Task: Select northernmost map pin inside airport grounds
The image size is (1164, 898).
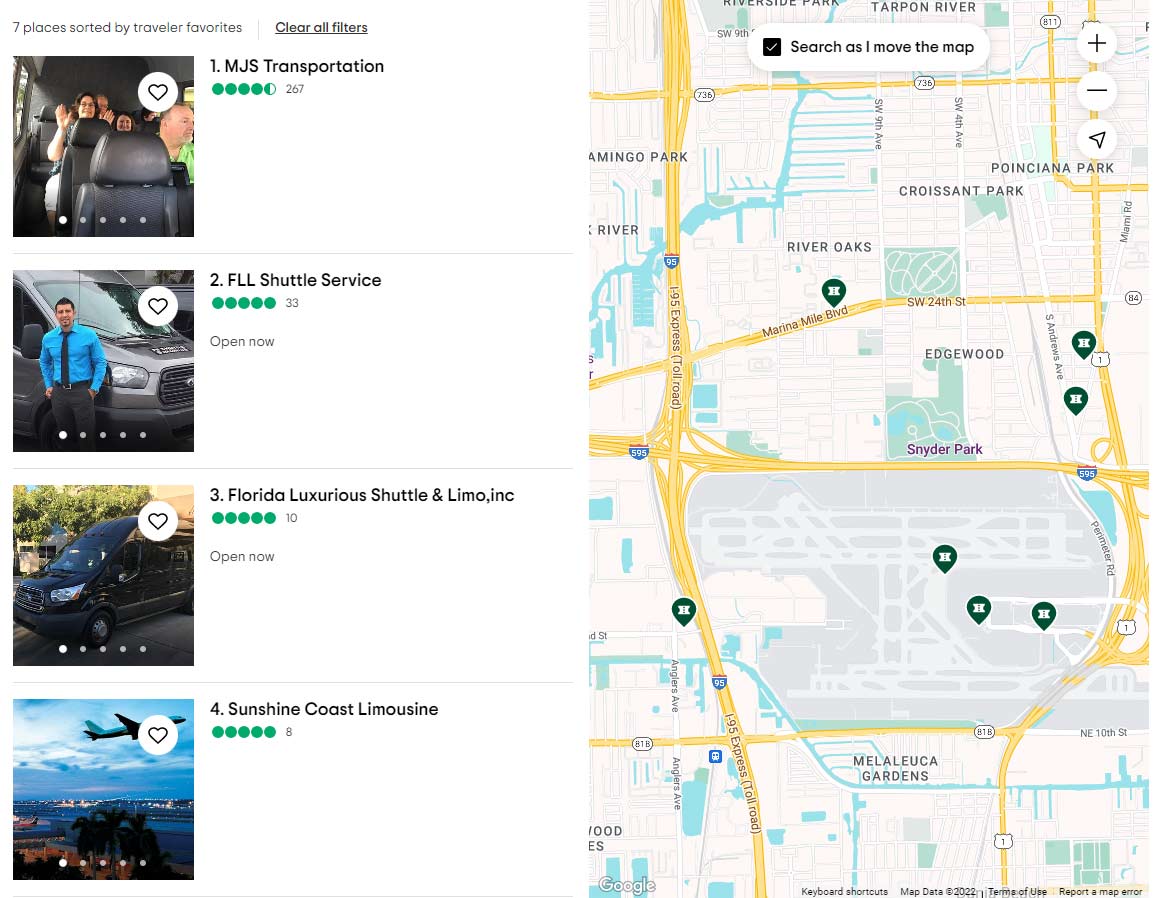Action: [x=944, y=558]
